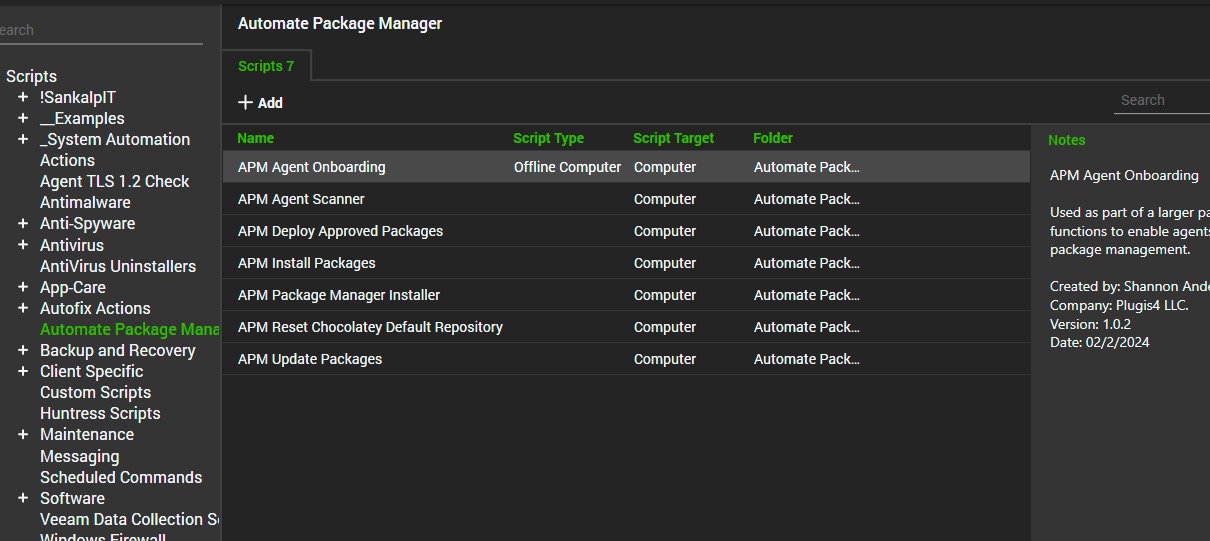Expand the Backup and Recovery folder
Image resolution: width=1210 pixels, height=541 pixels.
coord(23,350)
